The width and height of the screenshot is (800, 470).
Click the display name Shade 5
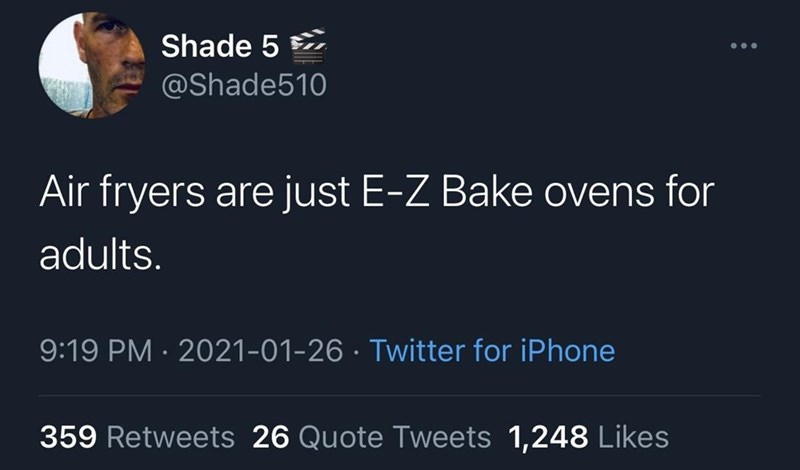(x=218, y=47)
